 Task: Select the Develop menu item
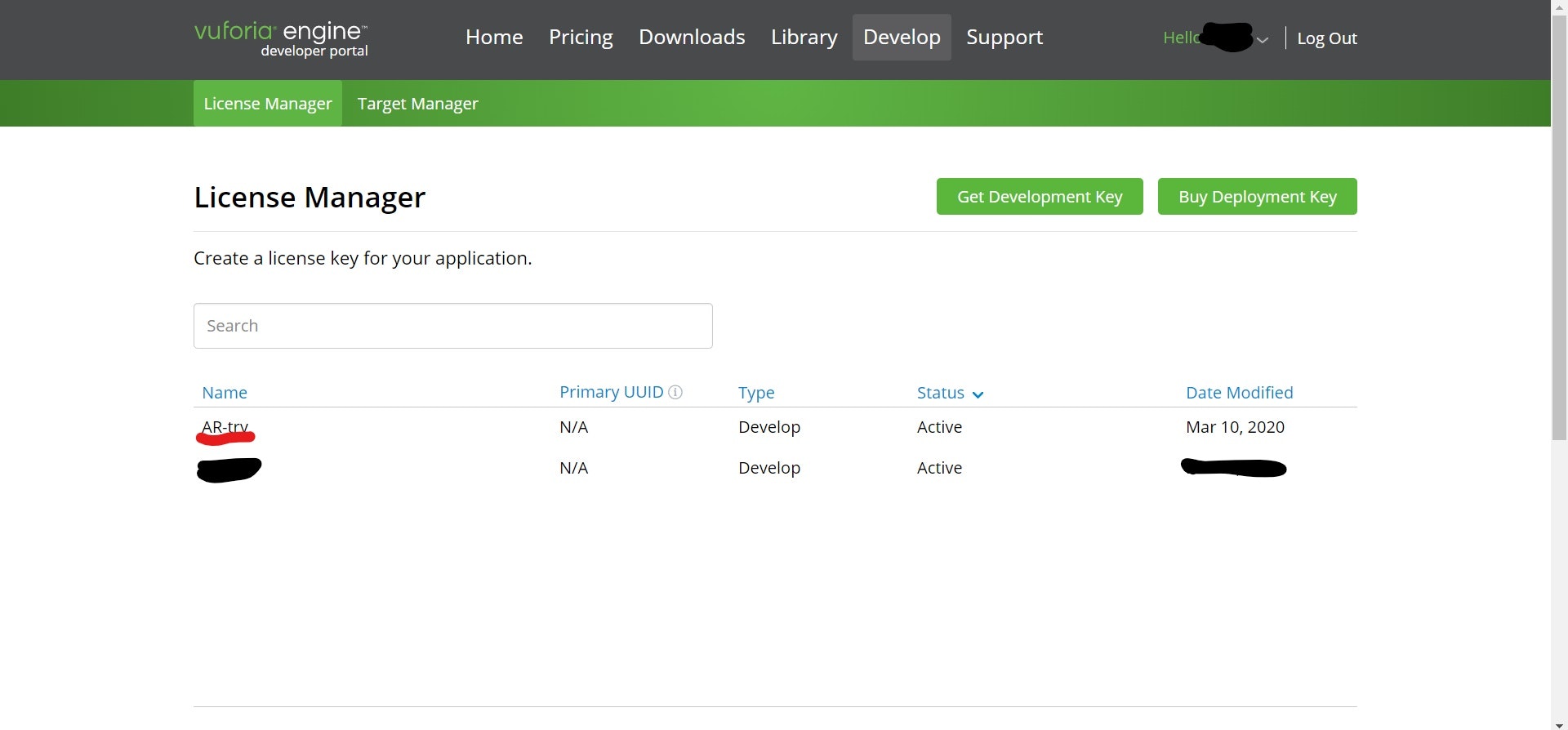pos(902,37)
